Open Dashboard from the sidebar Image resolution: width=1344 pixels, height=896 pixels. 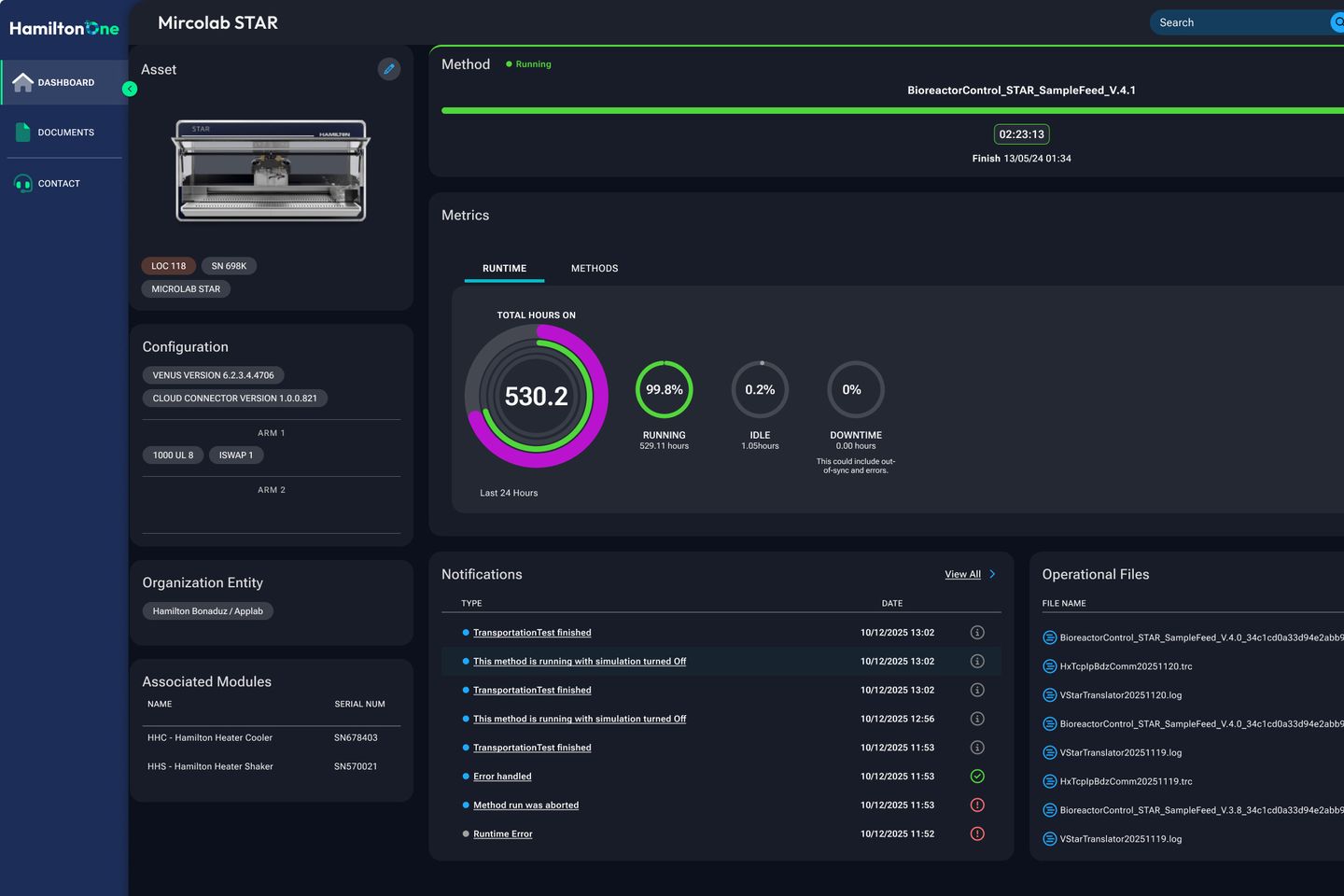click(64, 82)
